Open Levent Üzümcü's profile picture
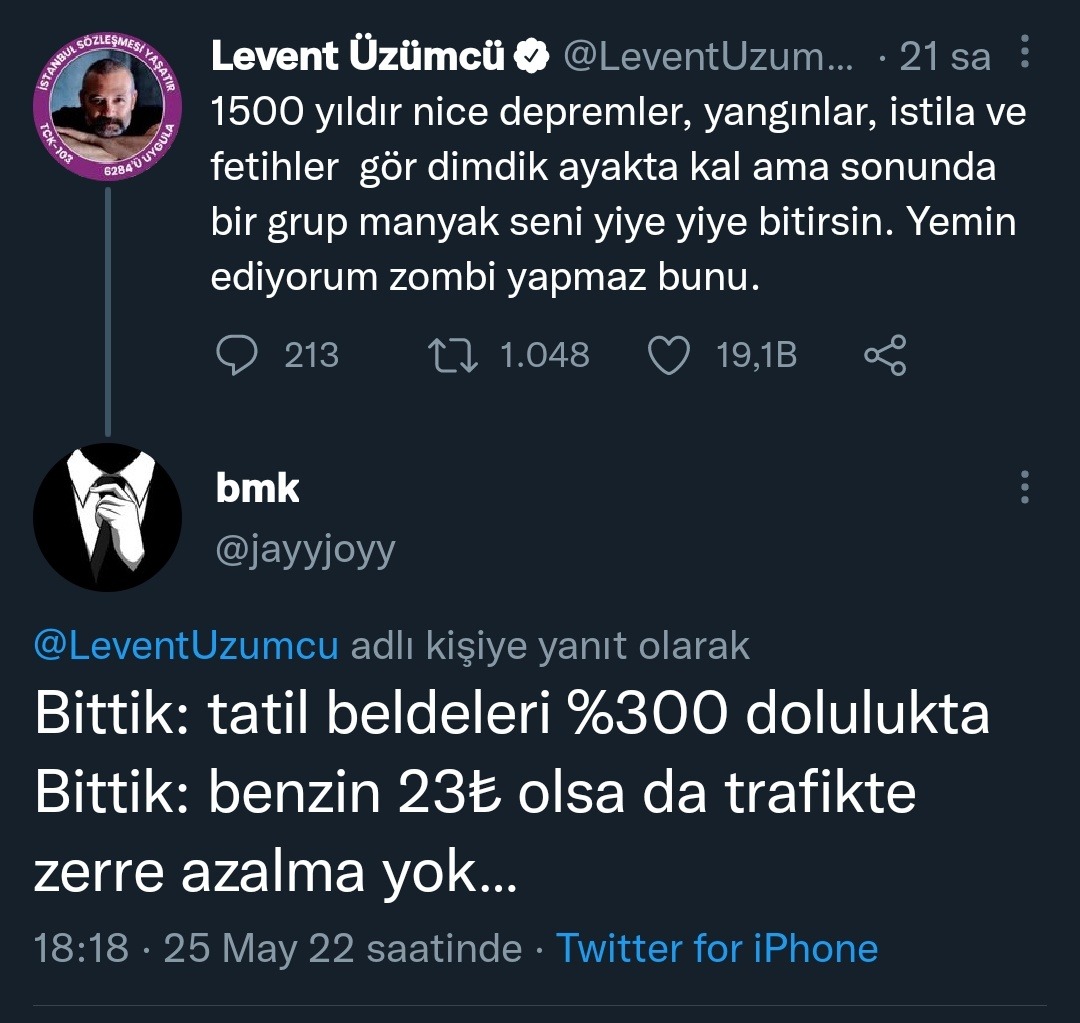This screenshot has height=1023, width=1080. click(106, 108)
